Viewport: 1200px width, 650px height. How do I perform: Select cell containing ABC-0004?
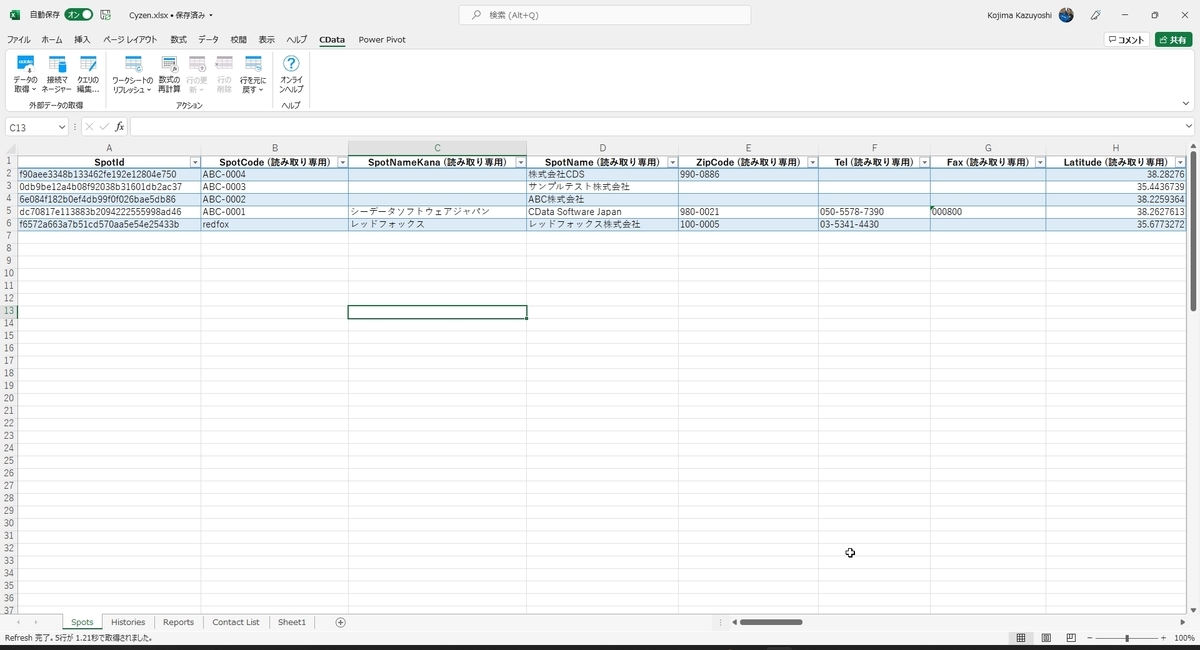[274, 174]
